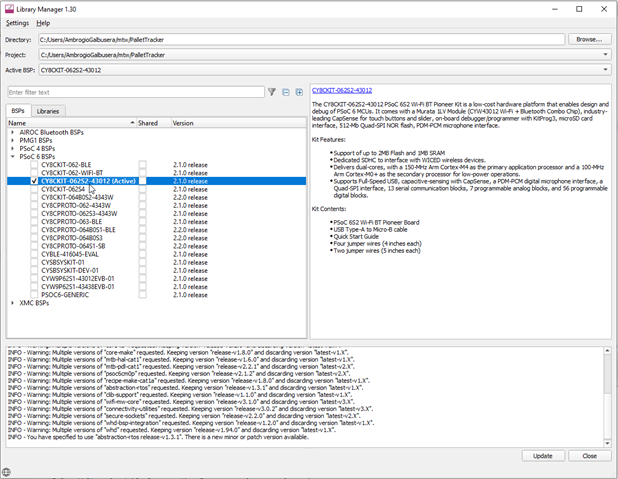The height and width of the screenshot is (479, 618).
Task: Expand the XMC BSPs group
Action: point(13,303)
